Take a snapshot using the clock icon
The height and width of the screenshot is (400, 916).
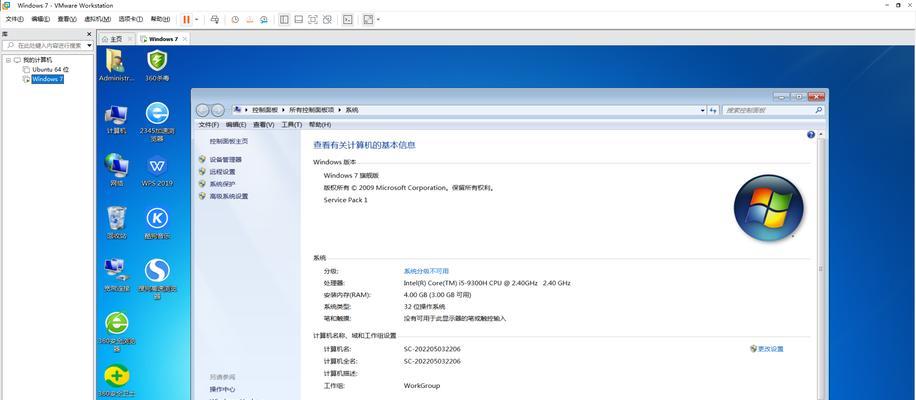(x=235, y=19)
